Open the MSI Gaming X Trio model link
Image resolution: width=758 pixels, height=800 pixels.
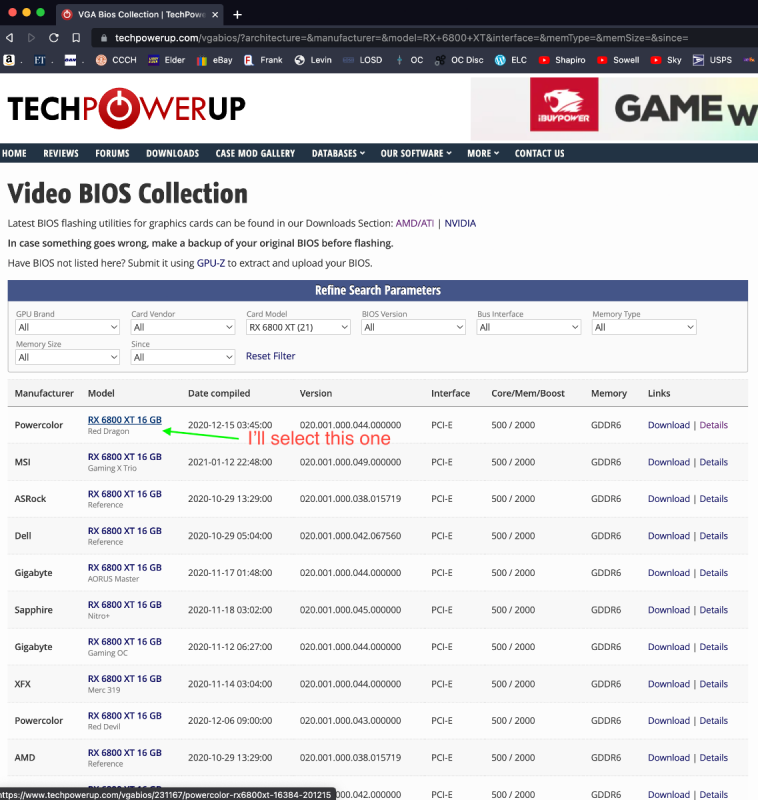coord(124,457)
